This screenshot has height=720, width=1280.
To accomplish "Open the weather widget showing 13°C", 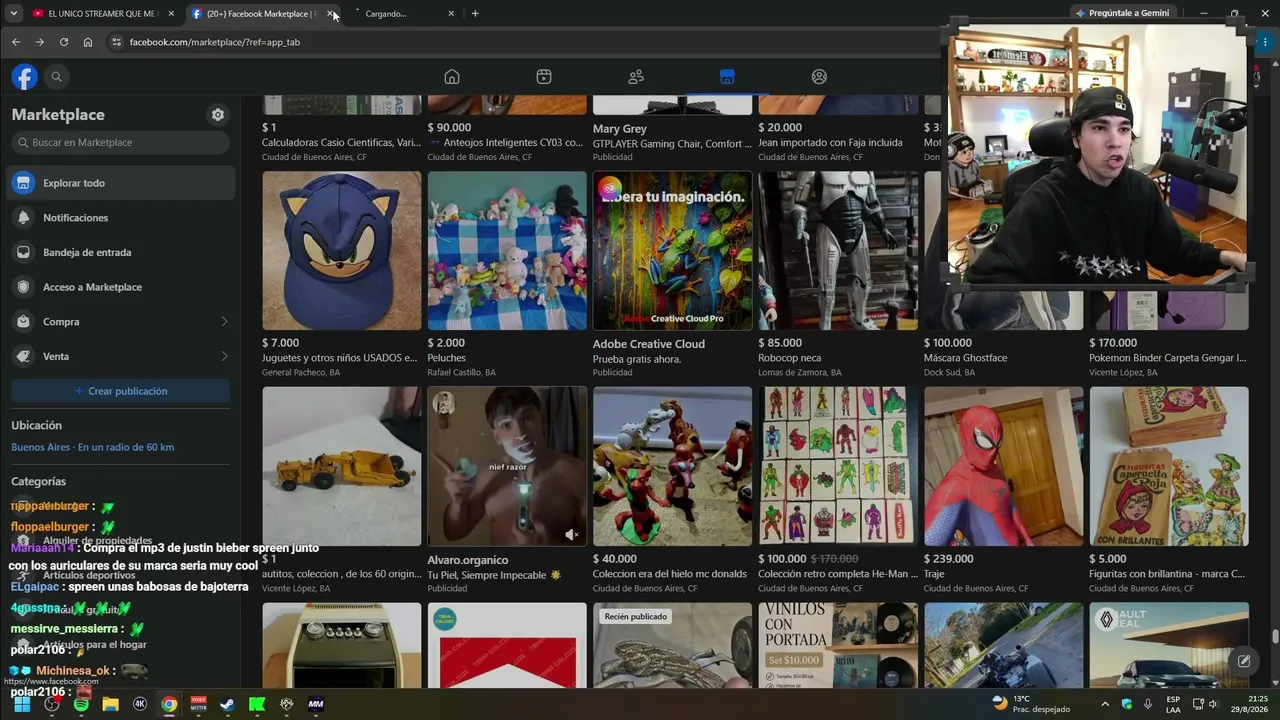I will [x=1030, y=704].
